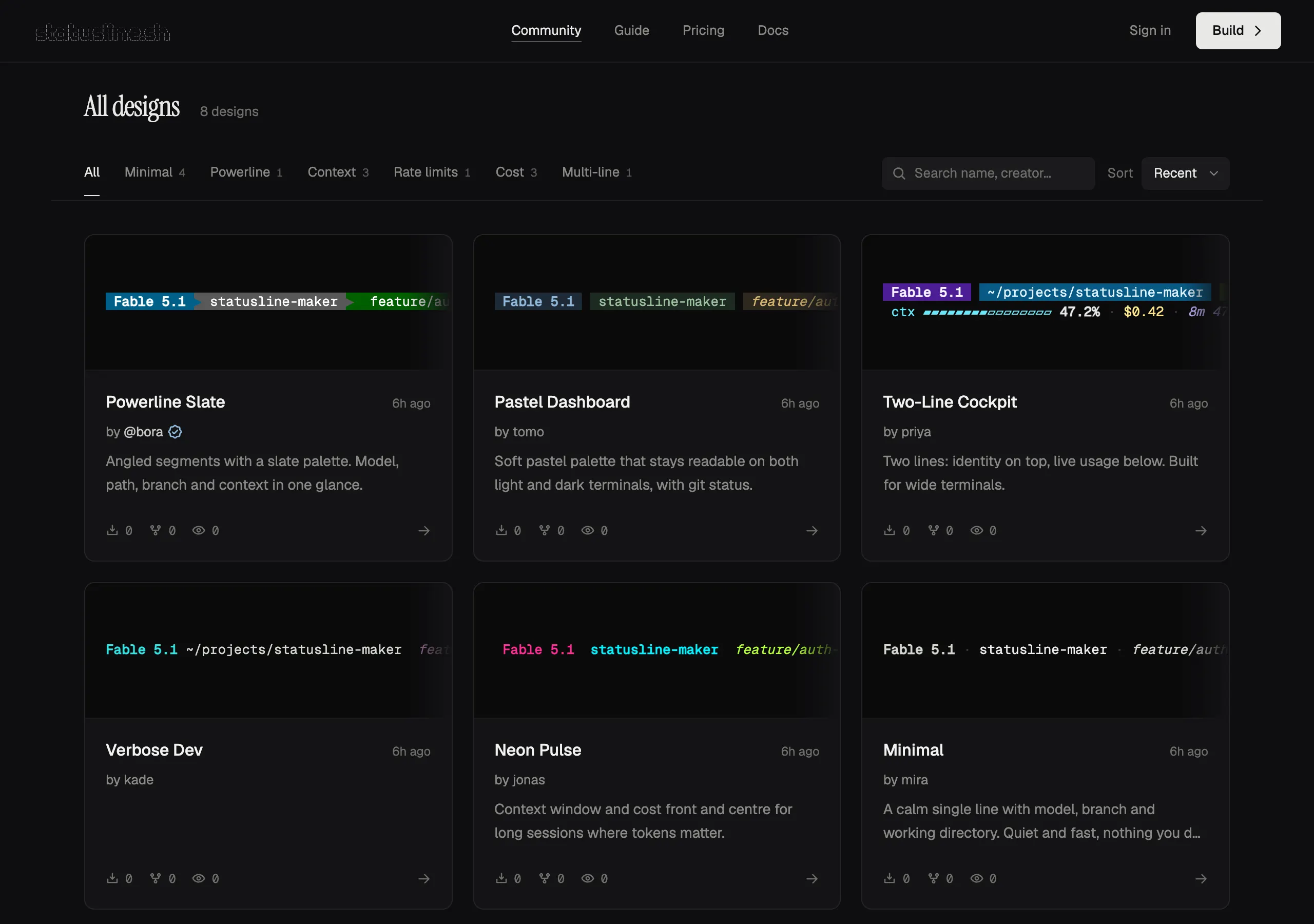
Task: Open Powerline Slate via its arrow icon
Action: click(423, 531)
